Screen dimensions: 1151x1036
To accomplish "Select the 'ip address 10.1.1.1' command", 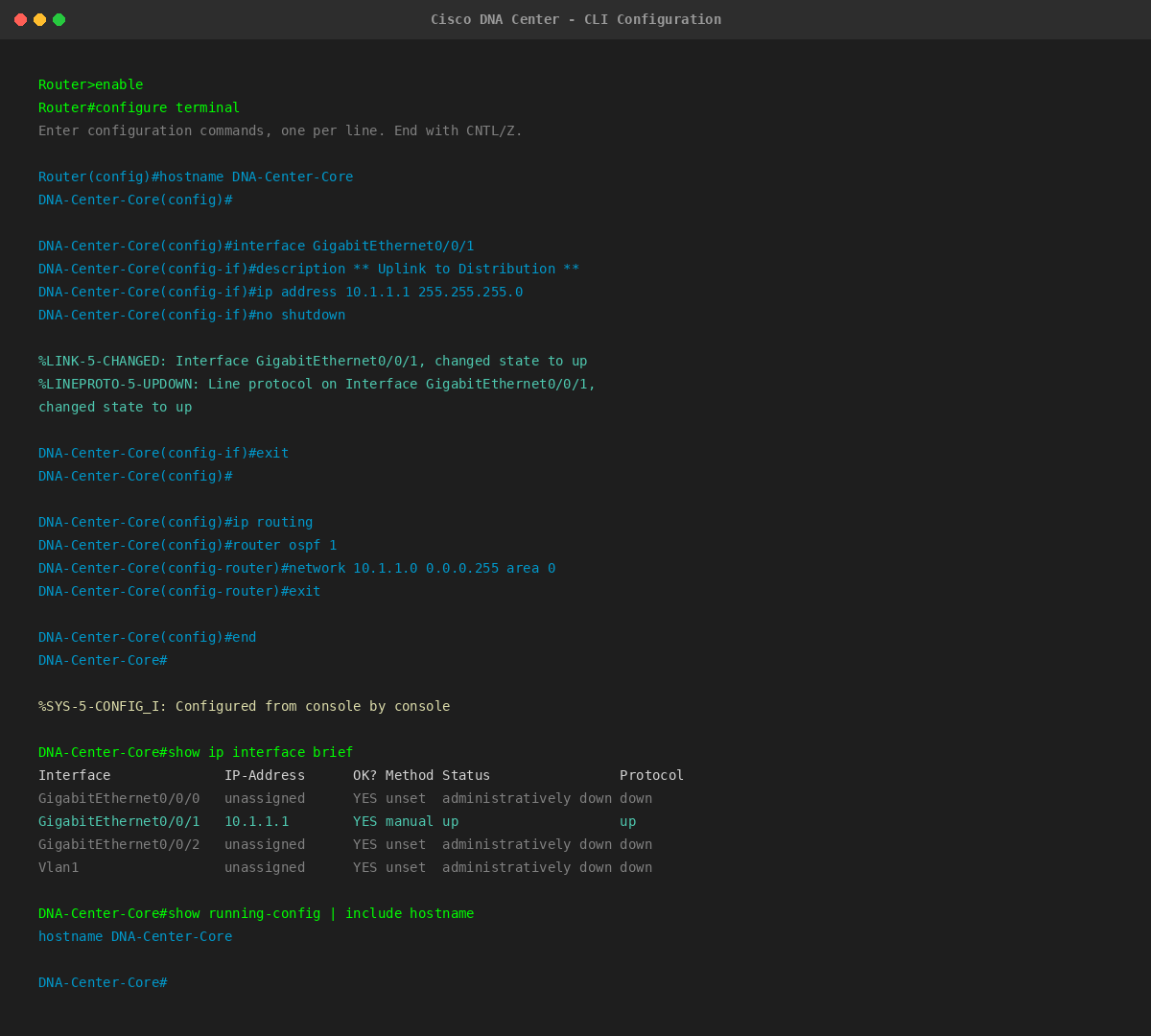I will (278, 292).
